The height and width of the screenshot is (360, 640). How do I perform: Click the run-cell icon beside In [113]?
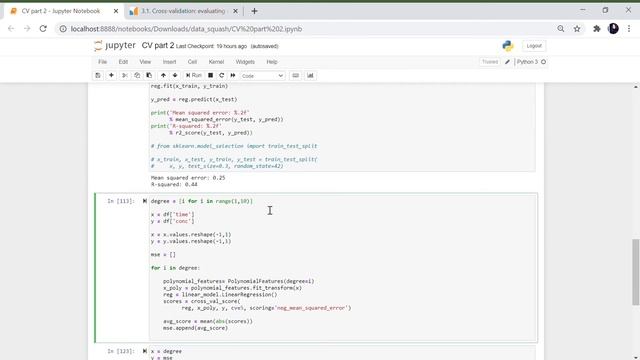pyautogui.click(x=144, y=201)
